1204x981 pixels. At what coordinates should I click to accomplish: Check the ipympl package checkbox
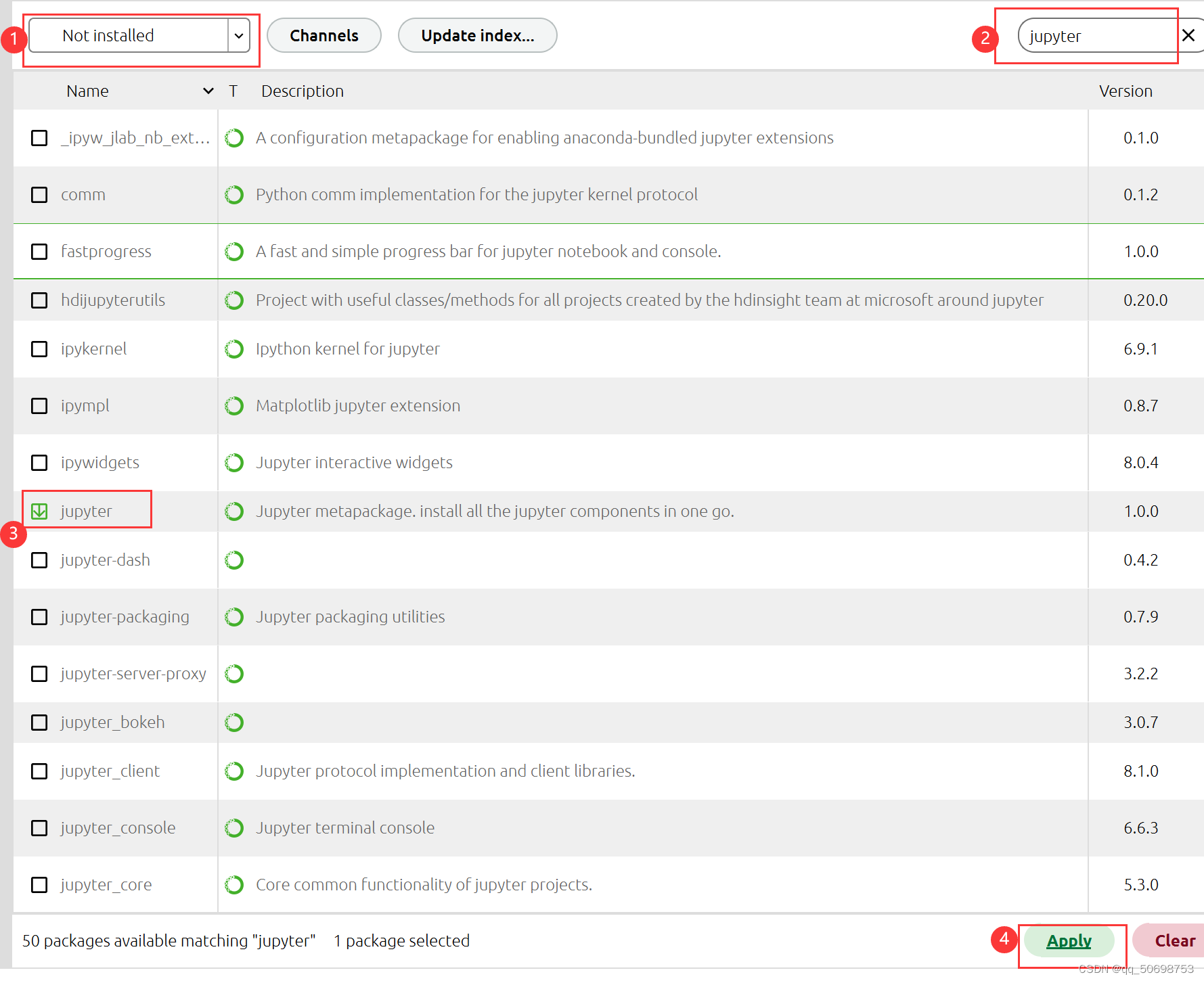click(x=39, y=406)
